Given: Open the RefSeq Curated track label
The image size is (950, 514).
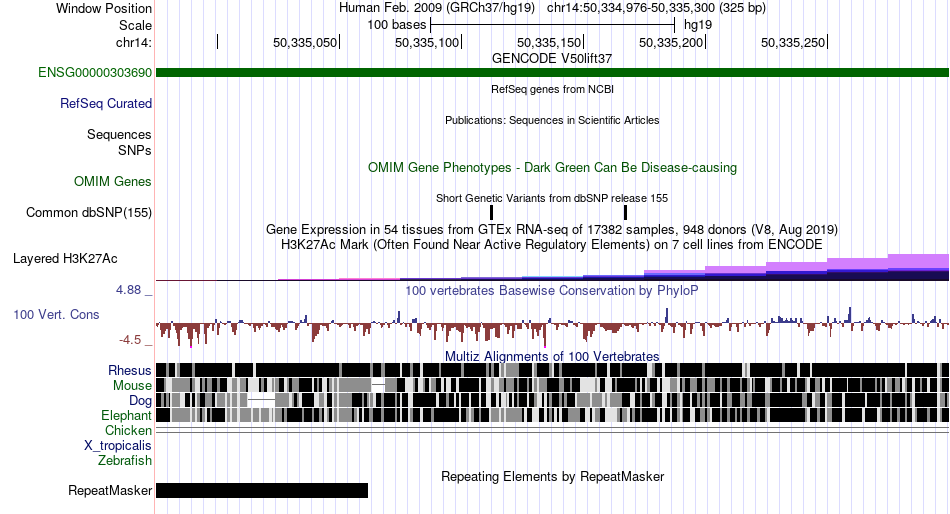Looking at the screenshot, I should tap(105, 104).
